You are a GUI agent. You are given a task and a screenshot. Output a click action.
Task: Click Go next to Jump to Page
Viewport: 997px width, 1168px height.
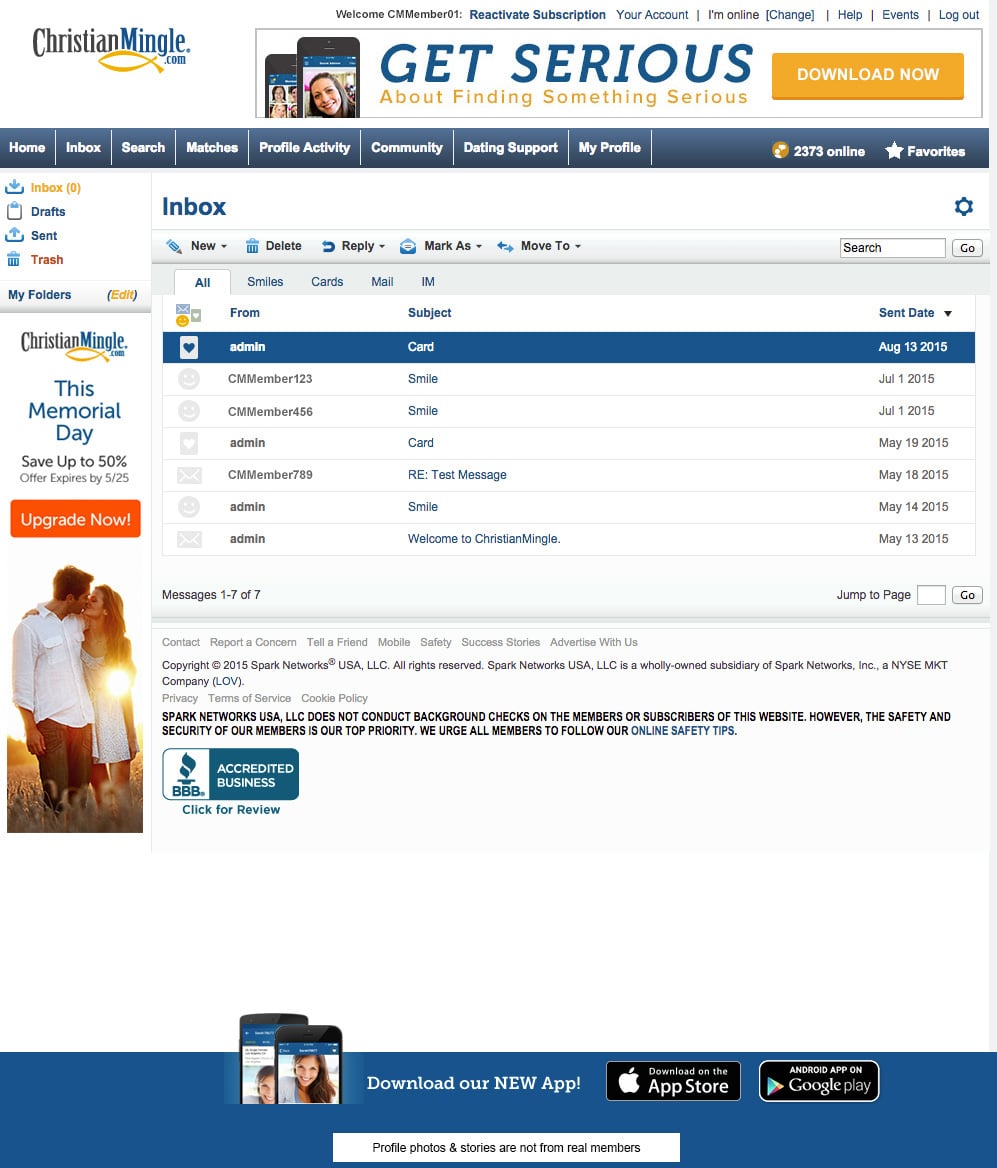point(967,595)
